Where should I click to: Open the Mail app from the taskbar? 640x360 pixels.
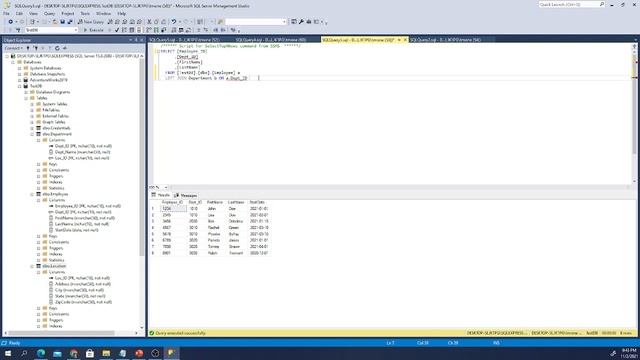click(57, 353)
